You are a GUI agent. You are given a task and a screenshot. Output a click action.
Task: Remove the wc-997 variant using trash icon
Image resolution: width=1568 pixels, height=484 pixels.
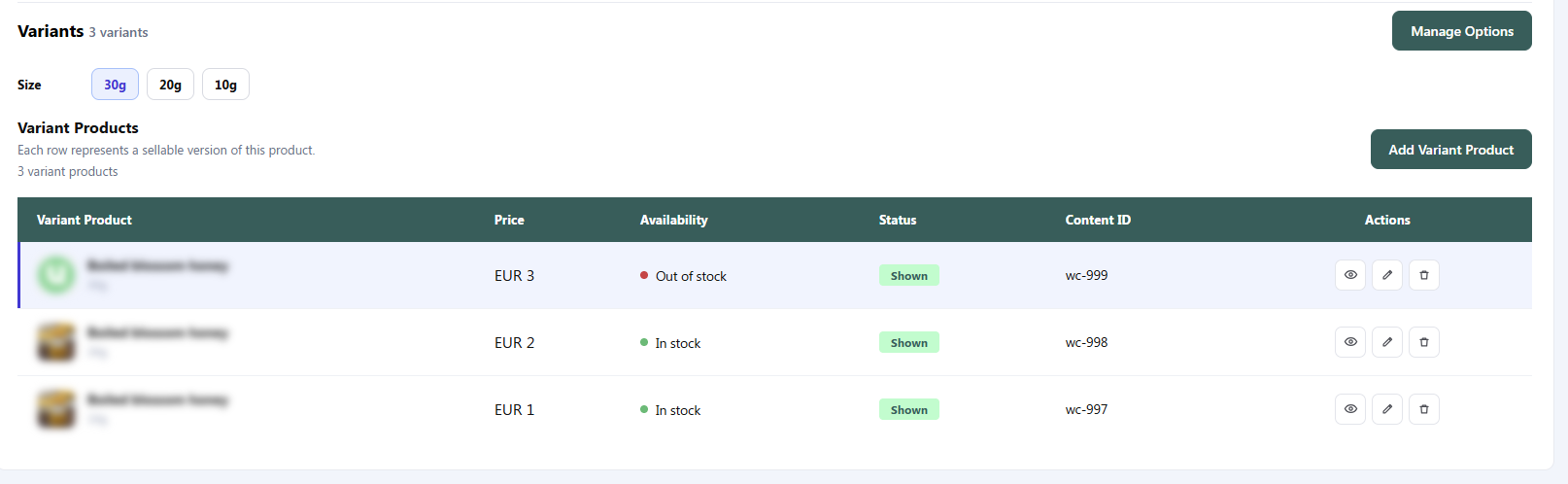(x=1424, y=409)
